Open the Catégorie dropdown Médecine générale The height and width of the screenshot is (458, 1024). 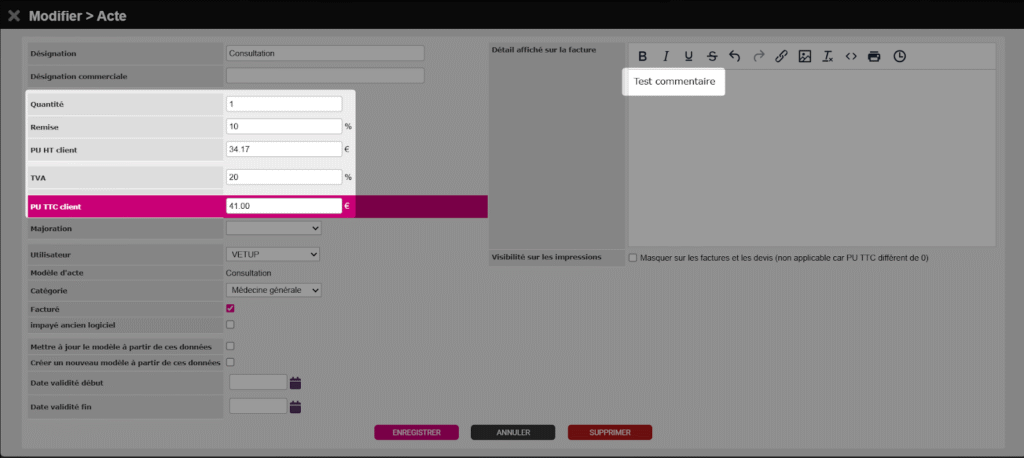[x=273, y=290]
